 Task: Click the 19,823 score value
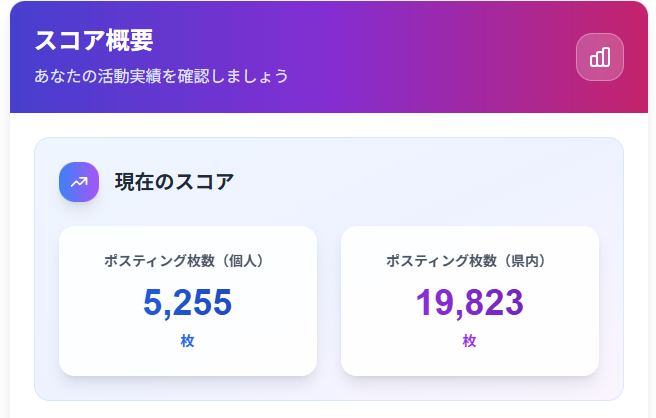470,302
